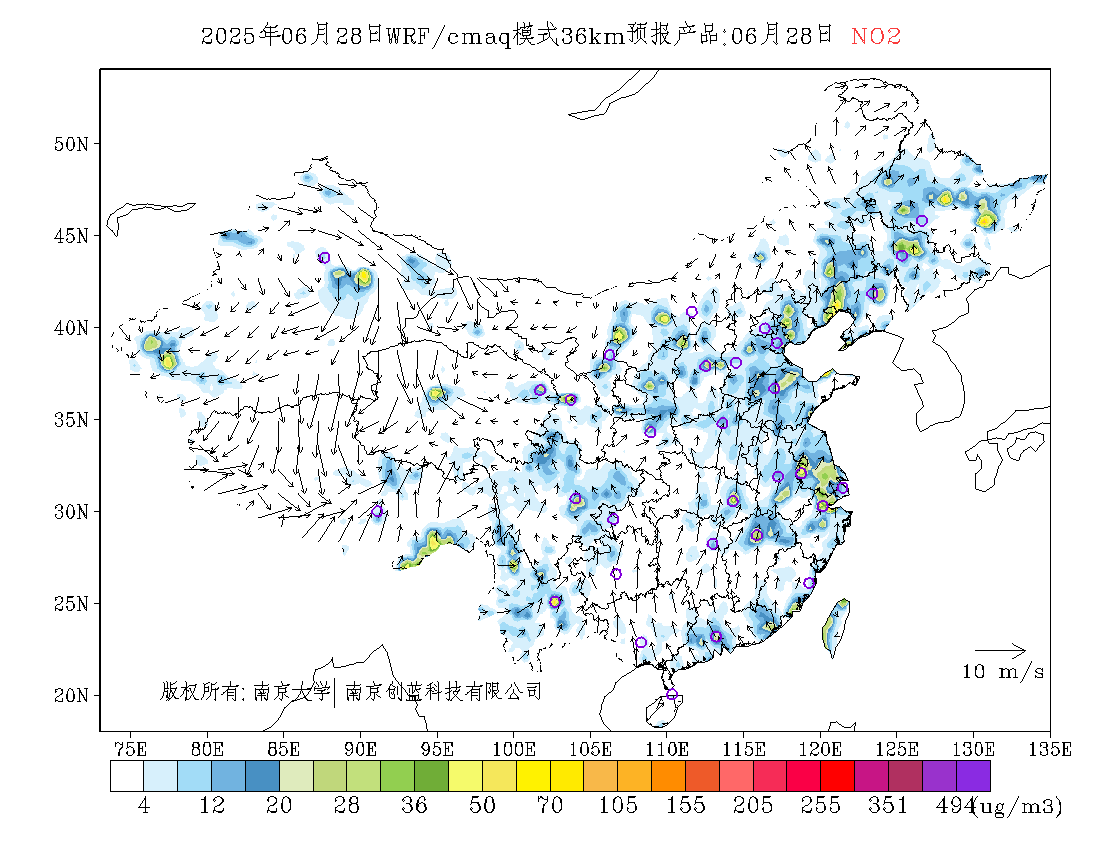
Task: Select the 125E longitude label
Action: [x=897, y=749]
